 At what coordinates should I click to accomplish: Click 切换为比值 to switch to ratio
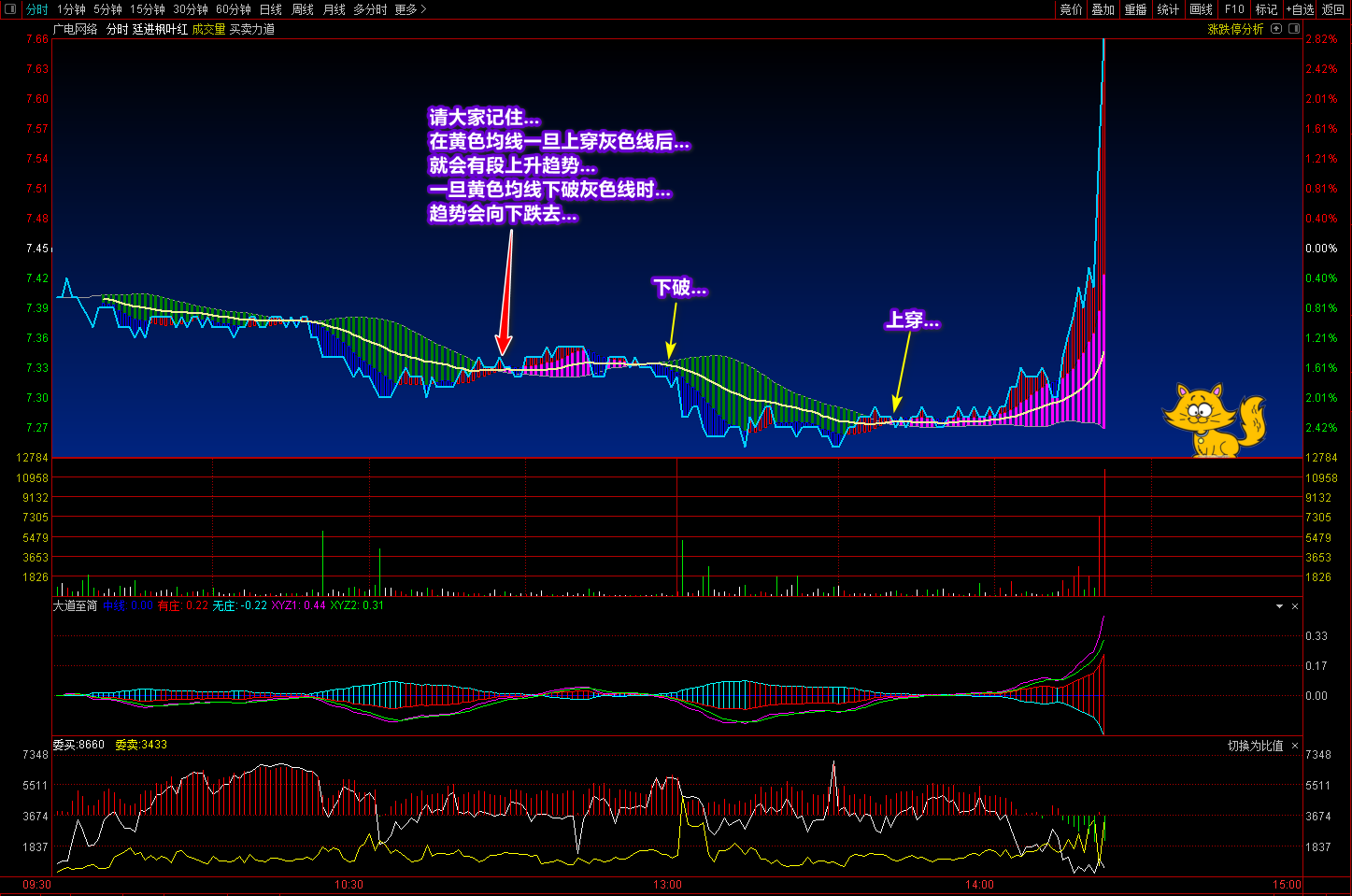point(1255,746)
